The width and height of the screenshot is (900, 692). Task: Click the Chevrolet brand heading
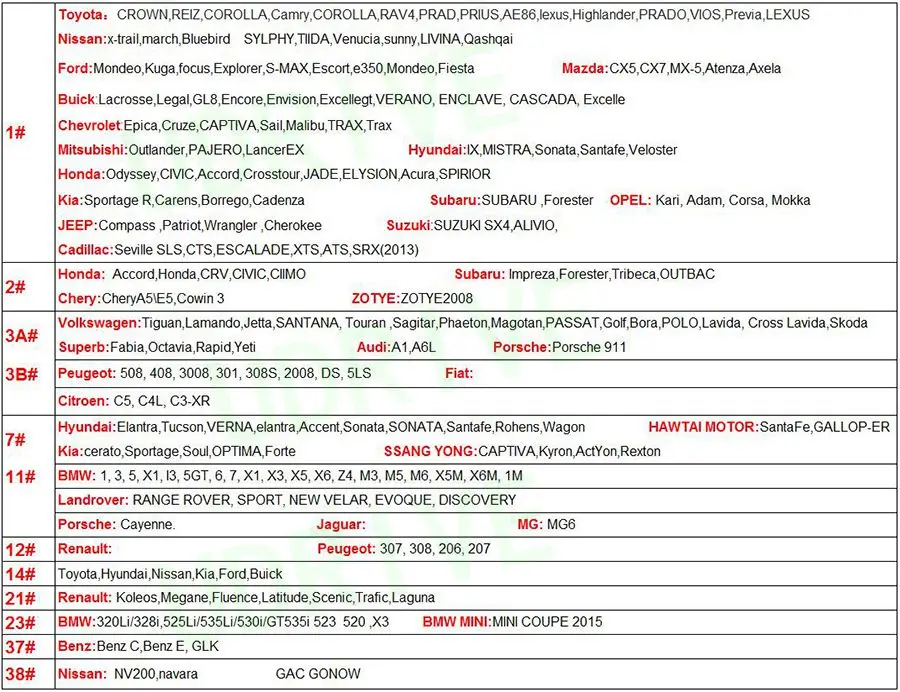click(x=90, y=125)
